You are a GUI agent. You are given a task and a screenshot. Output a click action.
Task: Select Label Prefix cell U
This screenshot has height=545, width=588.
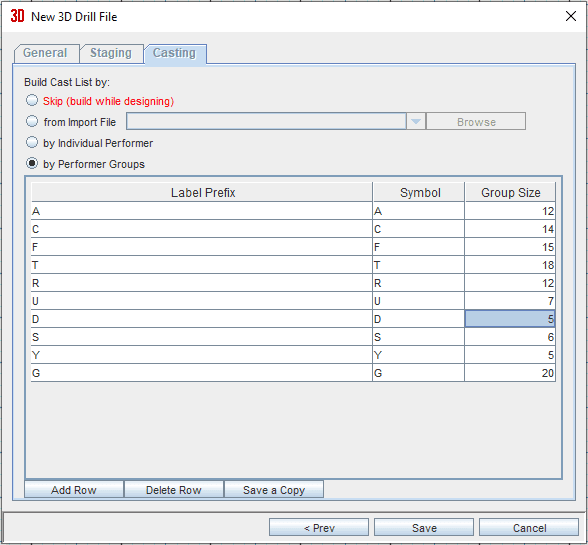(x=202, y=301)
